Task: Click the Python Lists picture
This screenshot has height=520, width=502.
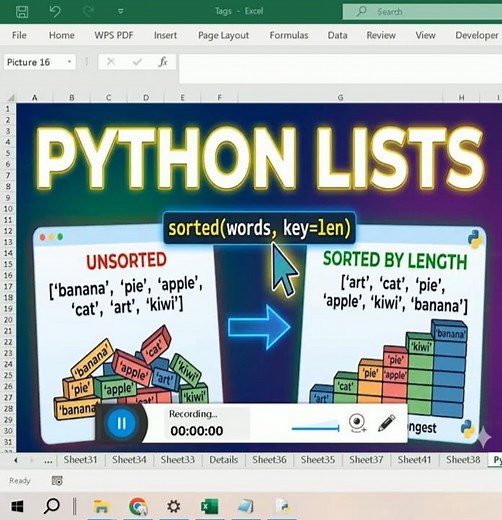Action: pyautogui.click(x=259, y=277)
